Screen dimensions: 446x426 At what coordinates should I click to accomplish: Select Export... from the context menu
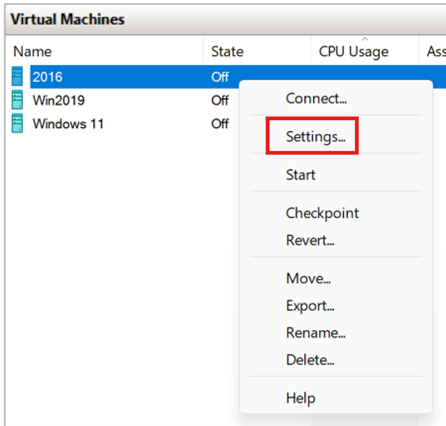click(310, 306)
